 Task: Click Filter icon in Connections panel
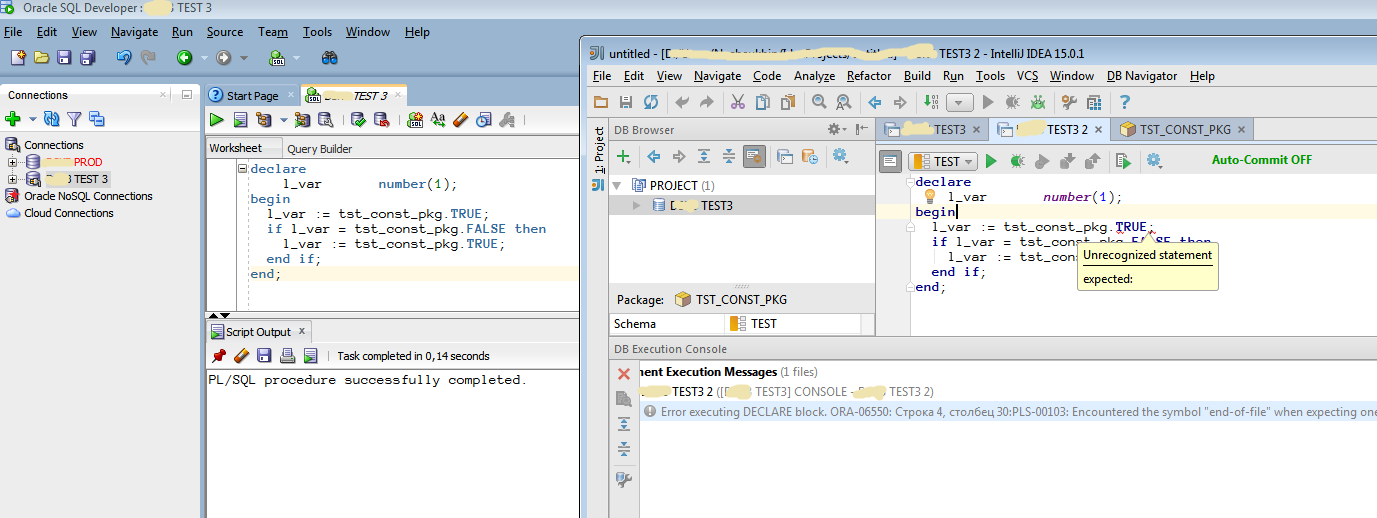pyautogui.click(x=74, y=119)
